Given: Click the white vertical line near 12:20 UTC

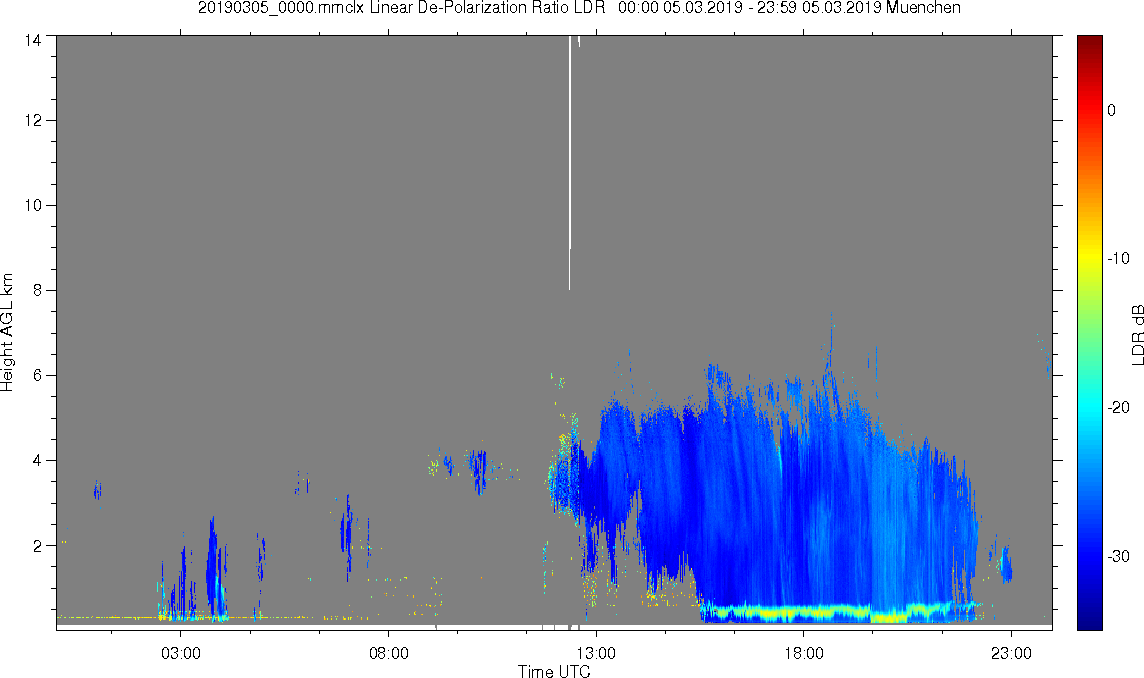Looking at the screenshot, I should 570,162.
